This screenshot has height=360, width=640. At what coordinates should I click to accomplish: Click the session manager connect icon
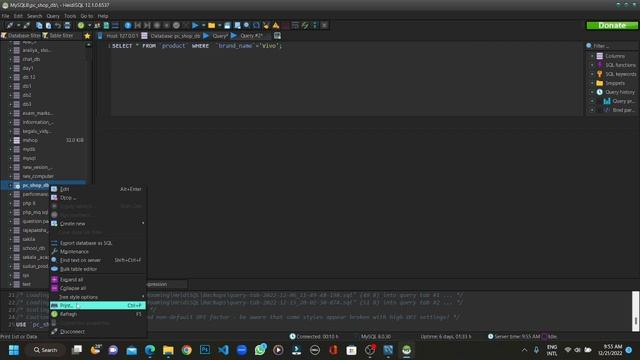click(x=10, y=25)
